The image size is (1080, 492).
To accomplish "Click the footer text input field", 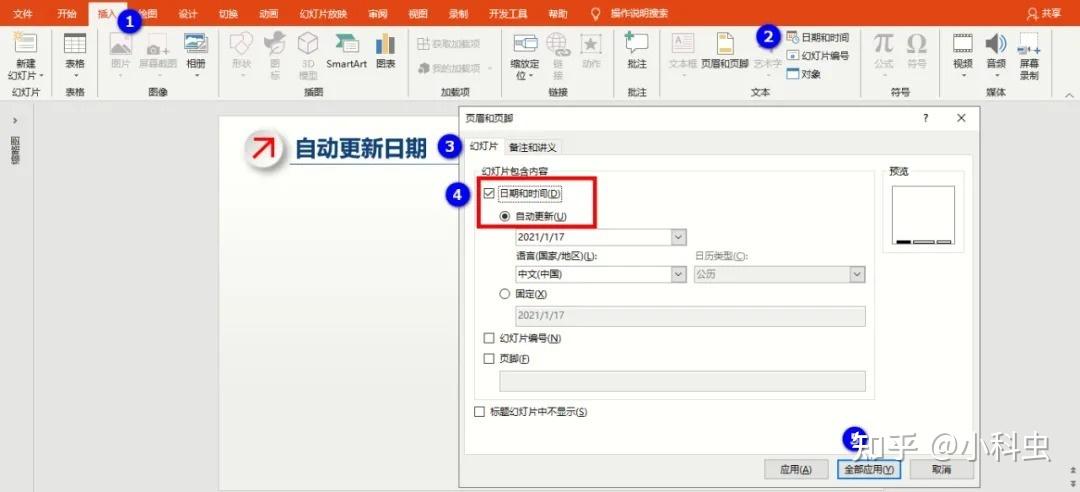I will 682,381.
